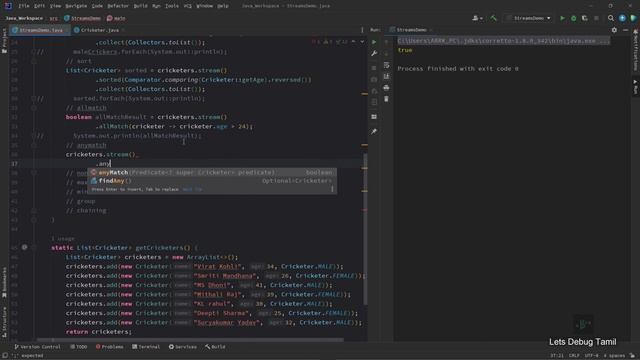Toggle Structure tool window on left stripe
The height and width of the screenshot is (360, 640).
pos(4,322)
